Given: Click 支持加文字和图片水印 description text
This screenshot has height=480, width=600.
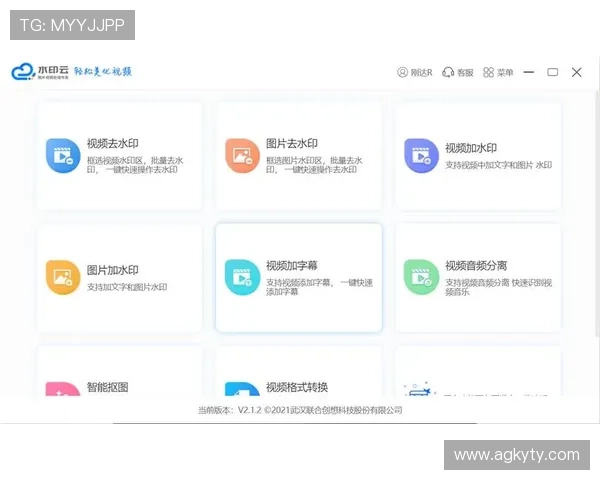Looking at the screenshot, I should [x=127, y=287].
